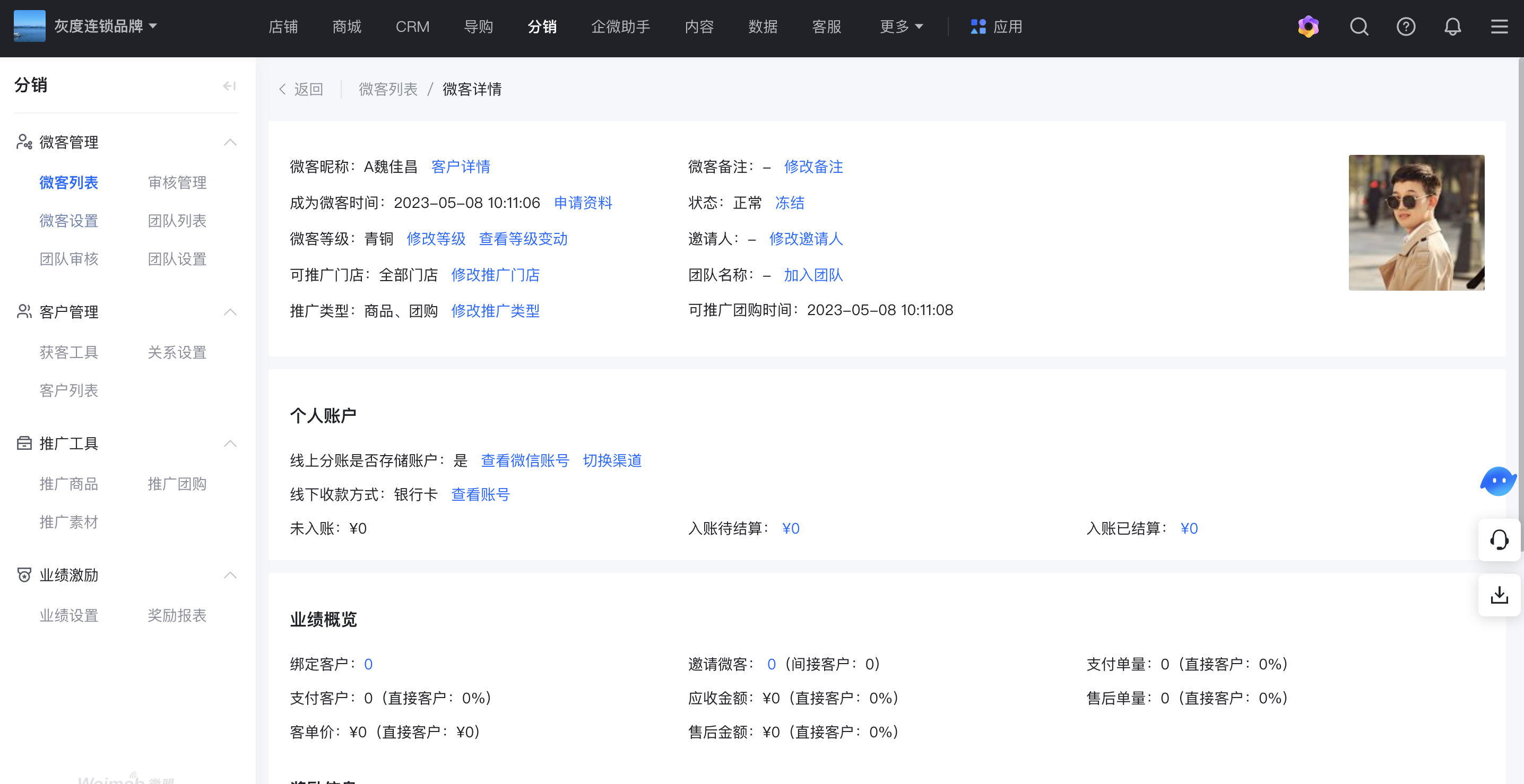Click 修改等级 link
Image resolution: width=1524 pixels, height=784 pixels.
point(436,239)
